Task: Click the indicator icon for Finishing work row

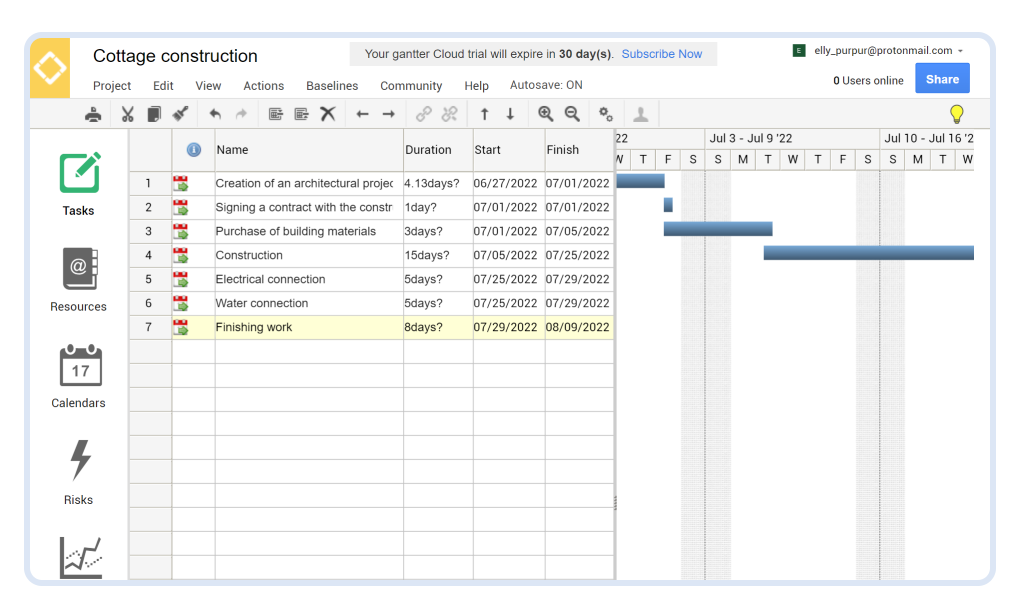Action: pos(181,328)
